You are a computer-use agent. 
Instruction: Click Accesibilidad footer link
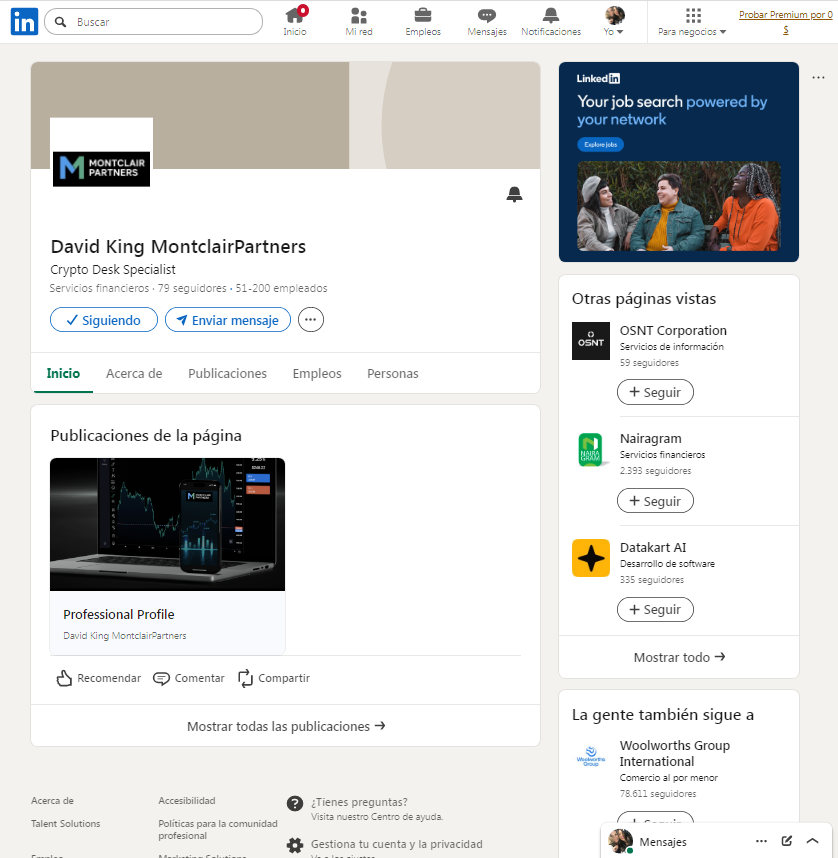[187, 801]
